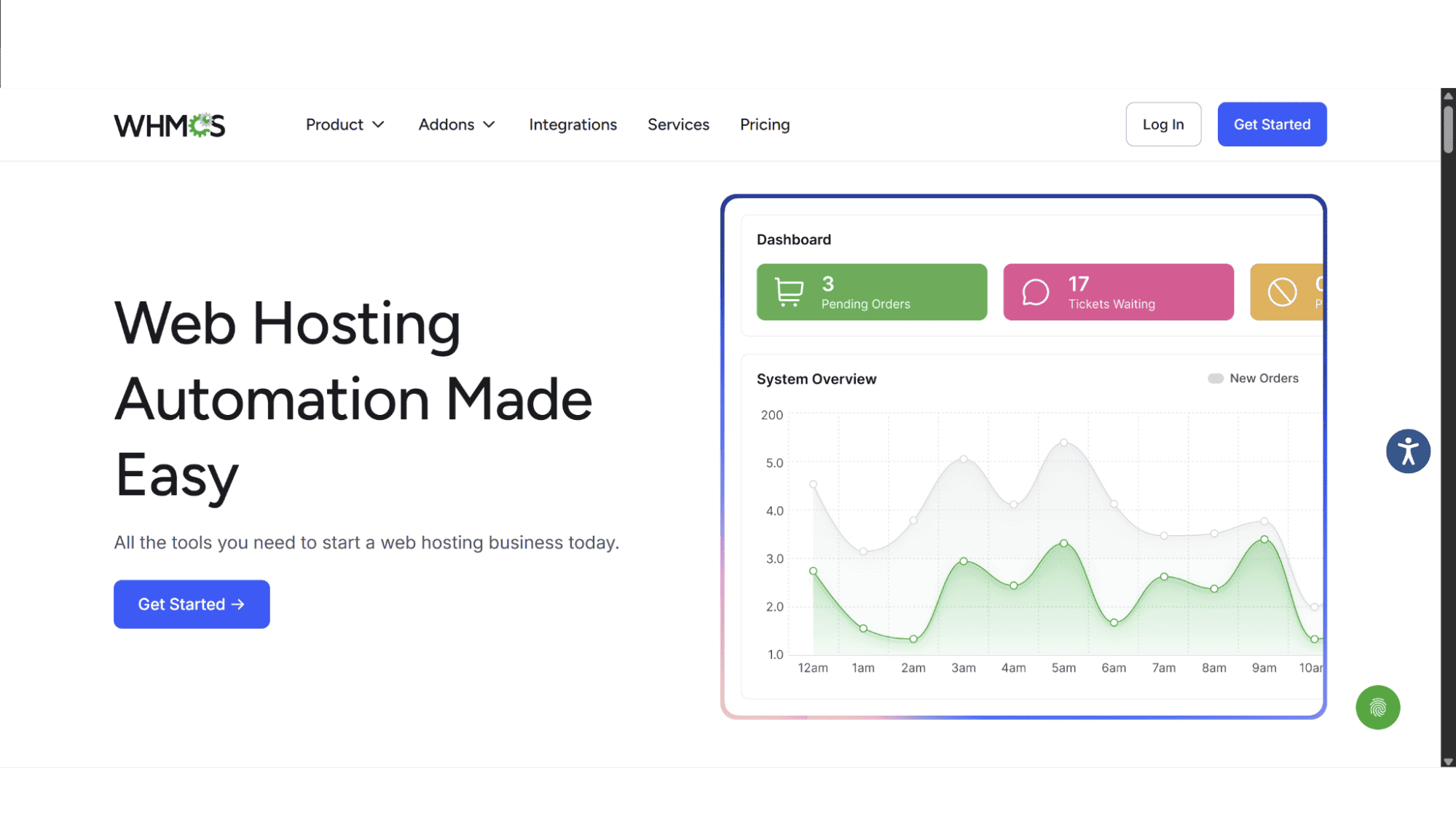
Task: Toggle the New Orders legend indicator
Action: click(x=1215, y=379)
